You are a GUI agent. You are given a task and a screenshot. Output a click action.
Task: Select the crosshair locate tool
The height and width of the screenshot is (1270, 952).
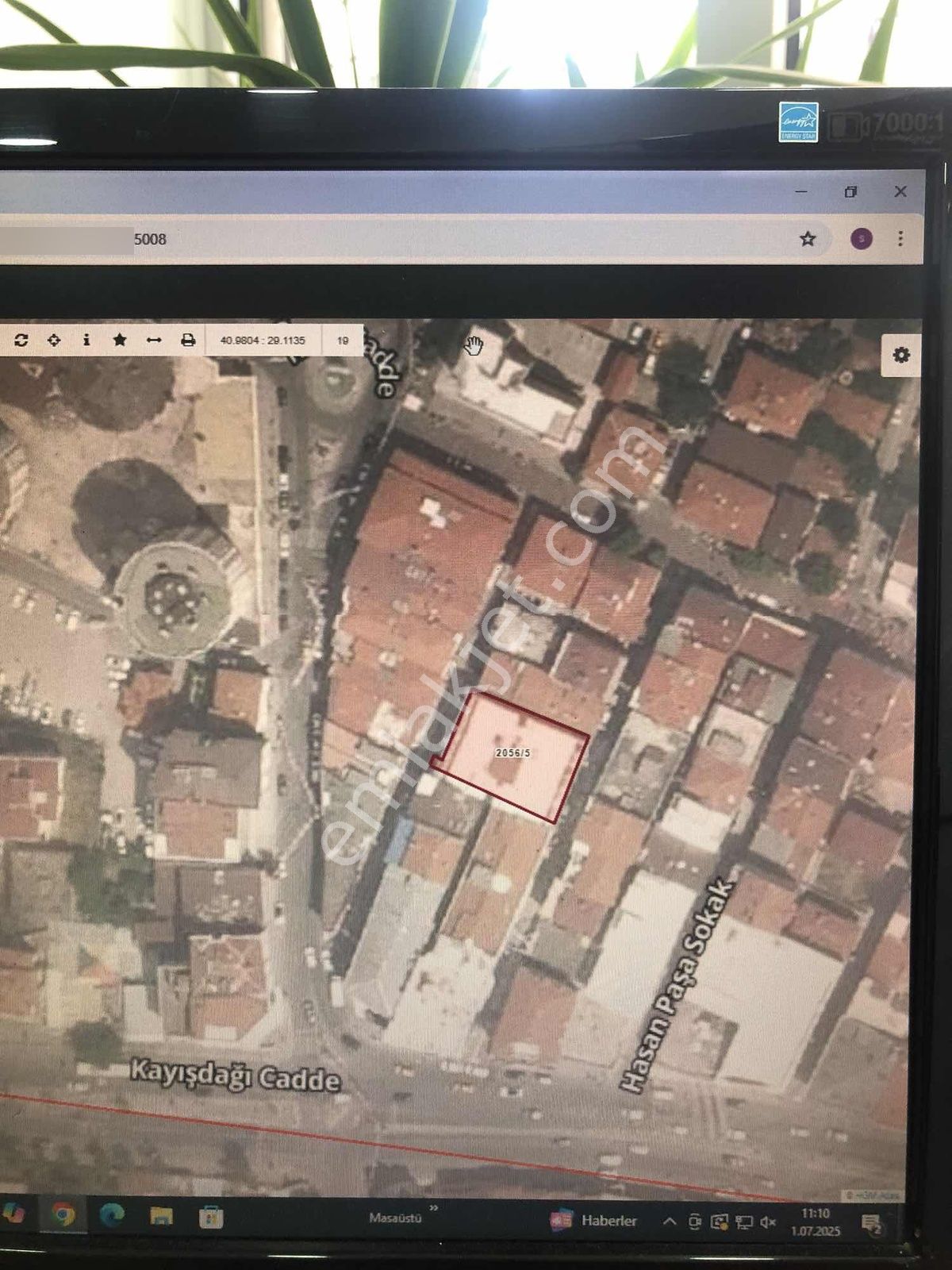(x=54, y=341)
